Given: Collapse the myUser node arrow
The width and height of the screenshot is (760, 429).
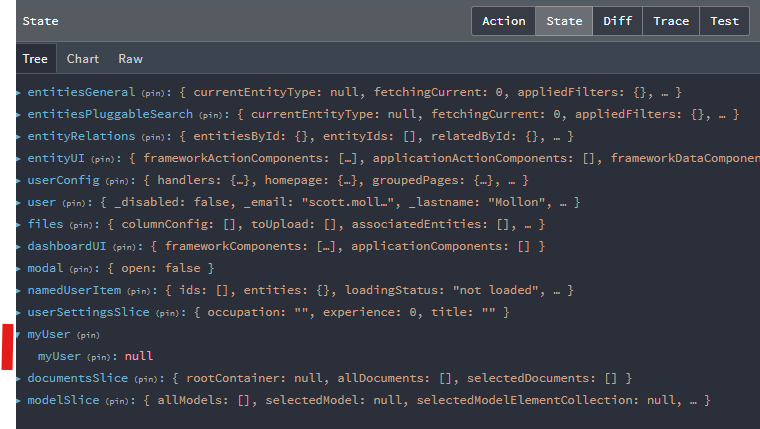Looking at the screenshot, I should coord(18,334).
